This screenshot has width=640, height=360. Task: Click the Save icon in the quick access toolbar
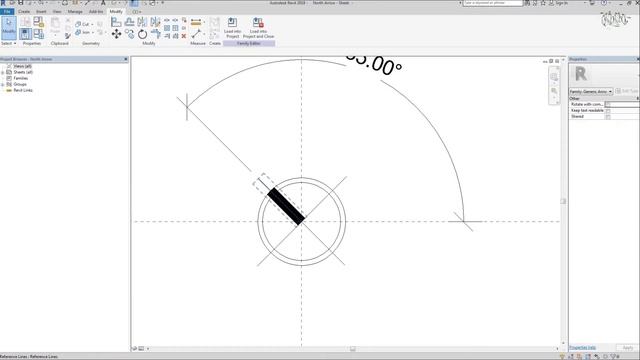(21, 3)
